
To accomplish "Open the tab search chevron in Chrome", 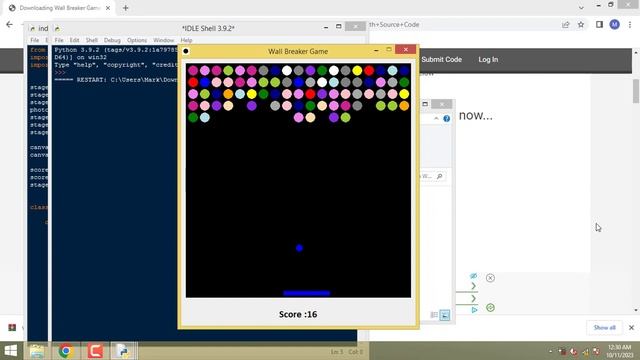I will point(581,7).
